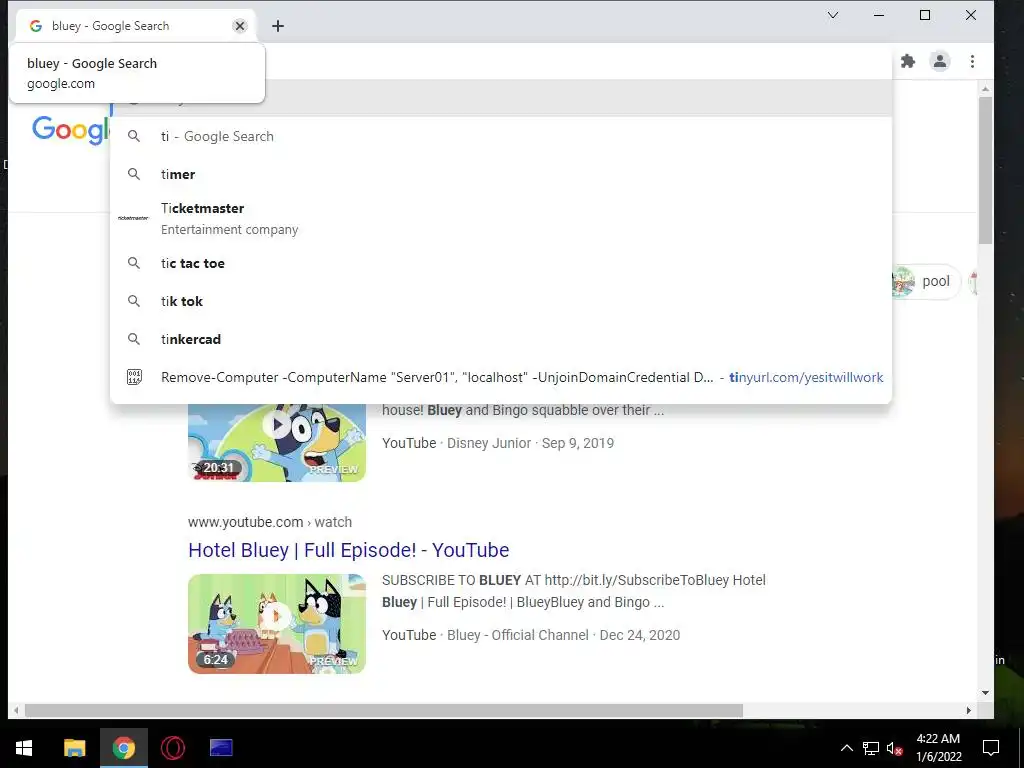The height and width of the screenshot is (768, 1024).
Task: Click the magnifier icon beside 'tinkercad'
Action: pos(133,339)
